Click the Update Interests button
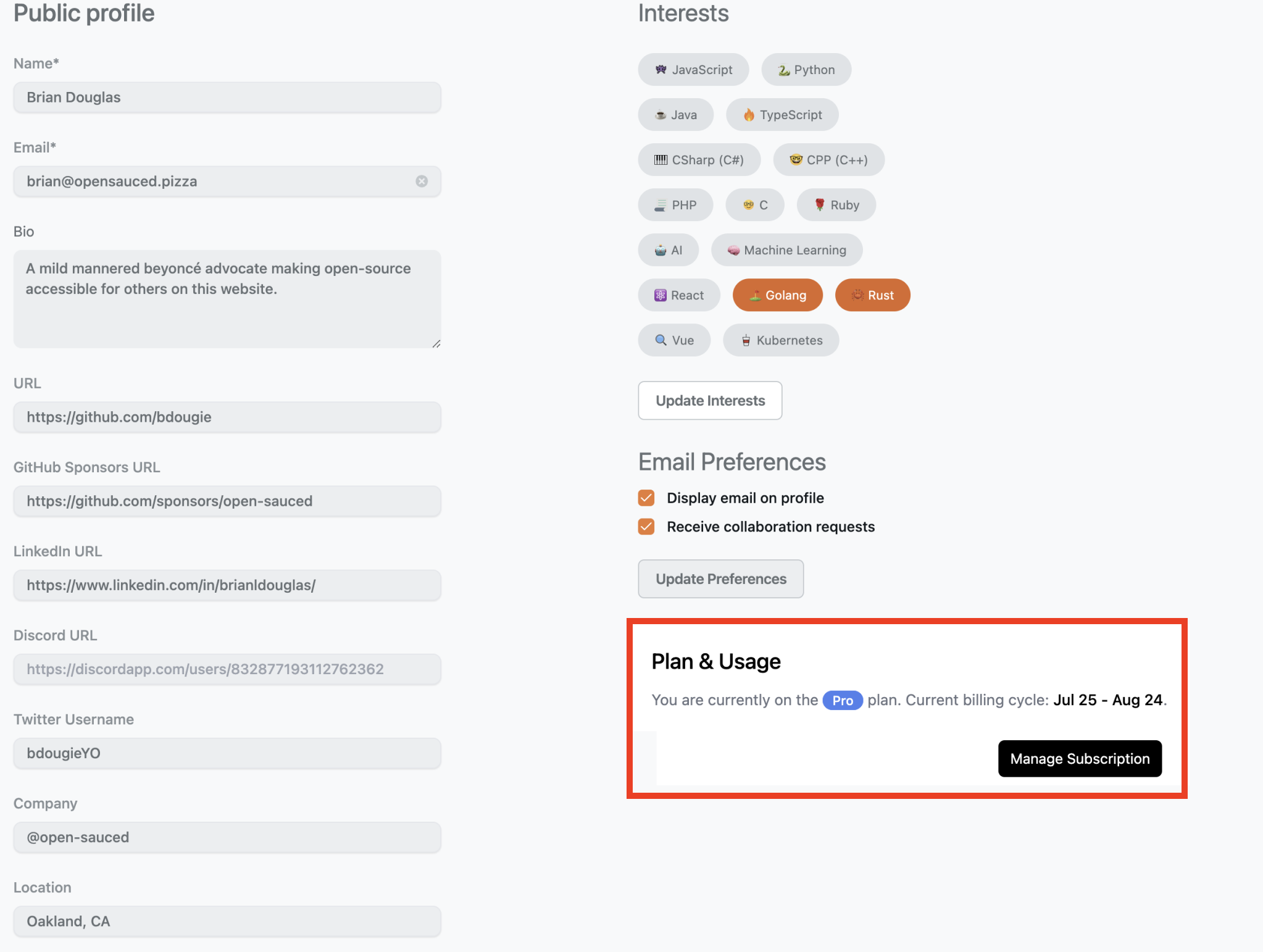 pos(709,400)
